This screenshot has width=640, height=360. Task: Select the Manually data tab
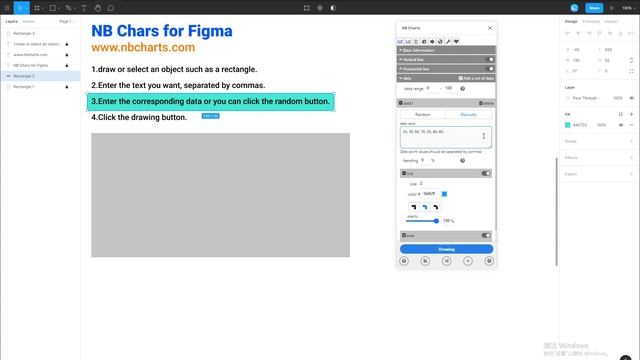pyautogui.click(x=468, y=115)
